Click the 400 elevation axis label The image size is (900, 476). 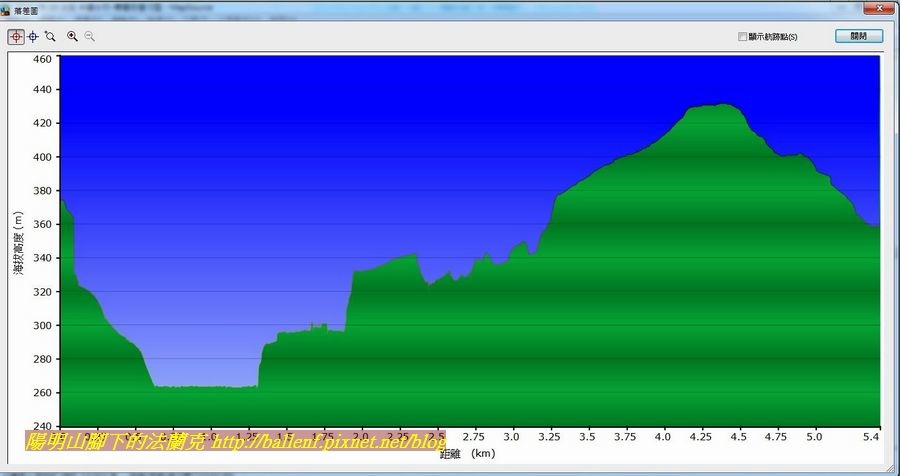[43, 157]
